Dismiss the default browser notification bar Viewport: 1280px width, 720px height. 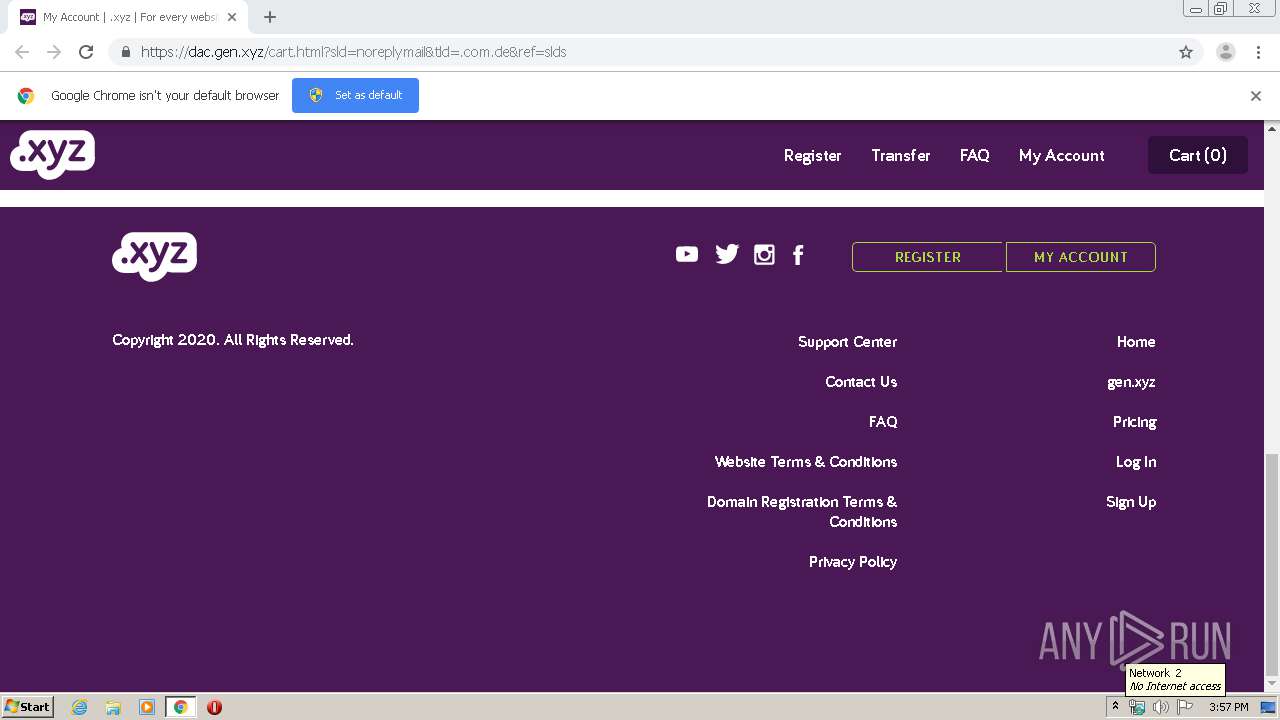click(x=1256, y=96)
